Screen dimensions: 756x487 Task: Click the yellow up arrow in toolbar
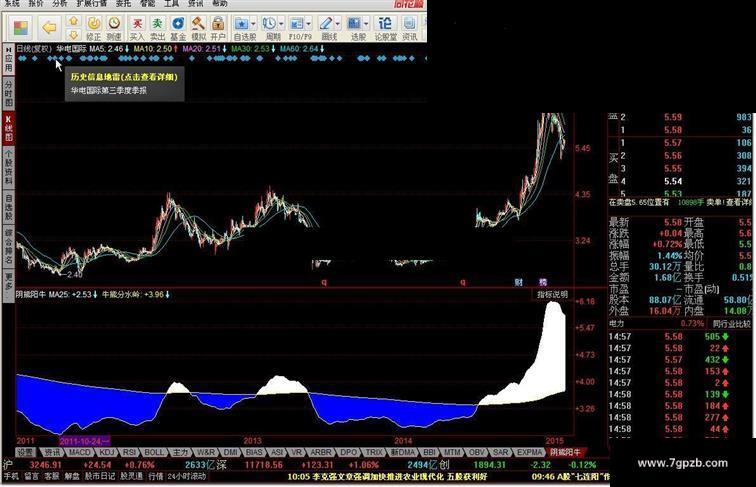coord(73,21)
